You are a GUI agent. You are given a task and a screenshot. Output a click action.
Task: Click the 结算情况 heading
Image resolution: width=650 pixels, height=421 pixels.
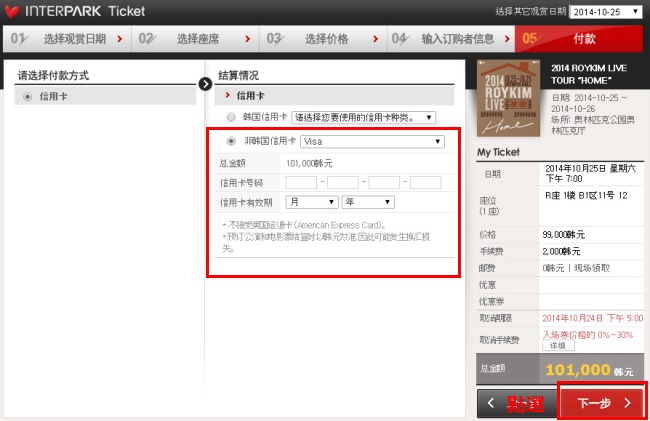pyautogui.click(x=238, y=75)
